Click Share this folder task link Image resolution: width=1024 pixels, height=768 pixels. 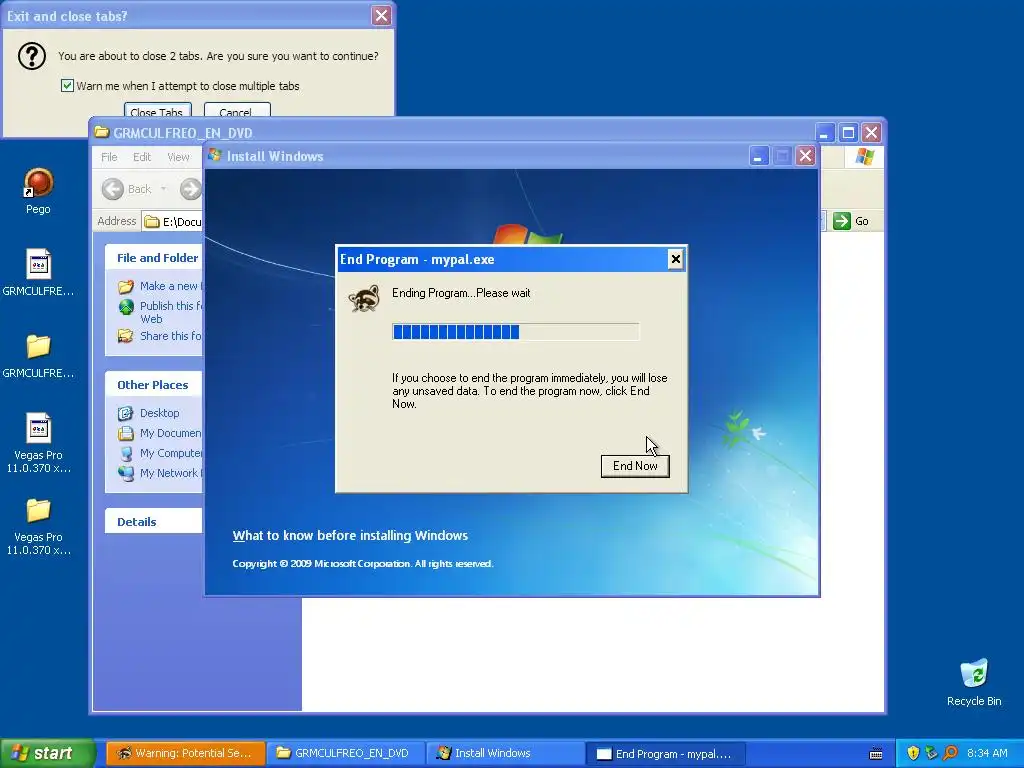[x=161, y=336]
